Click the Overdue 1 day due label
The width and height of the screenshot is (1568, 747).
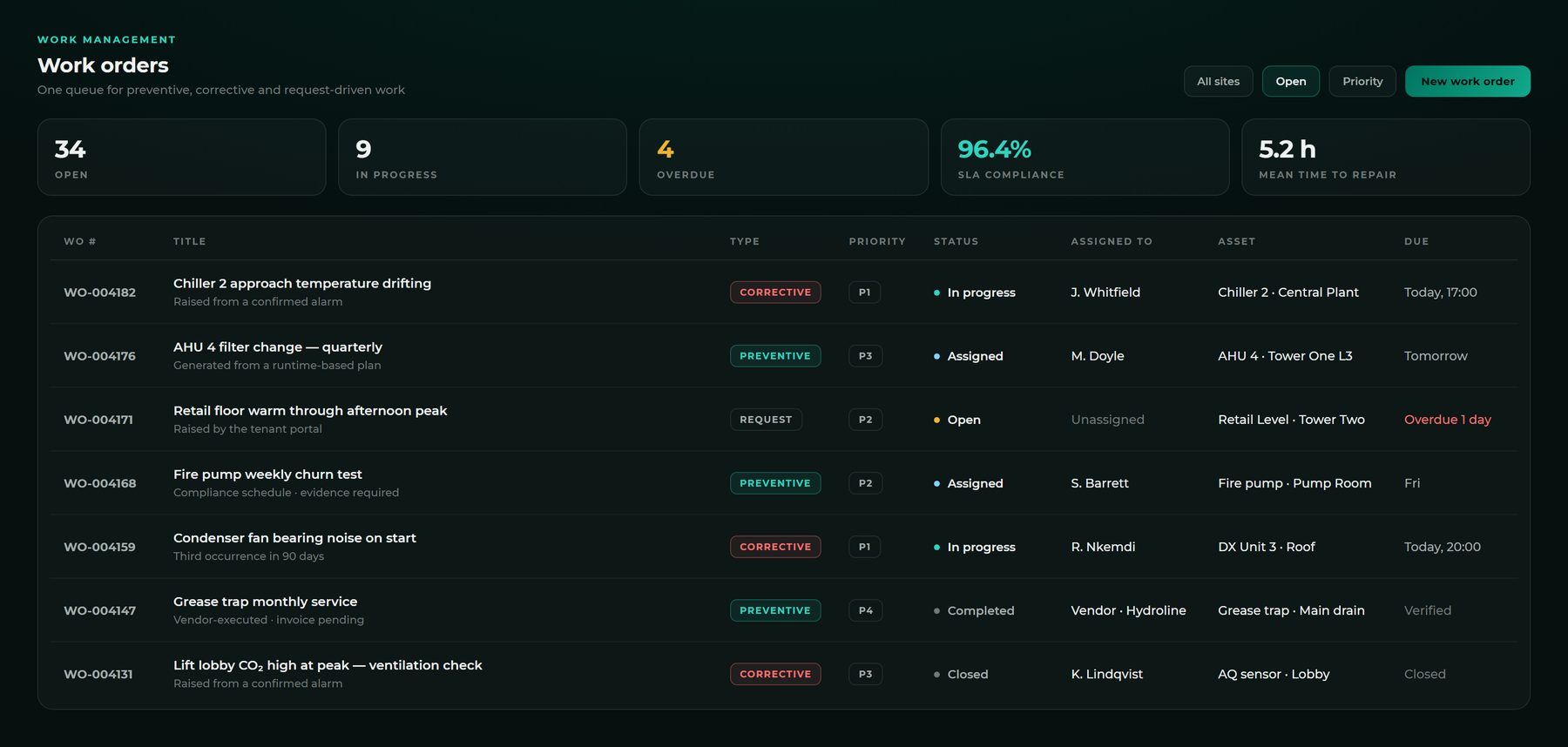click(x=1448, y=420)
